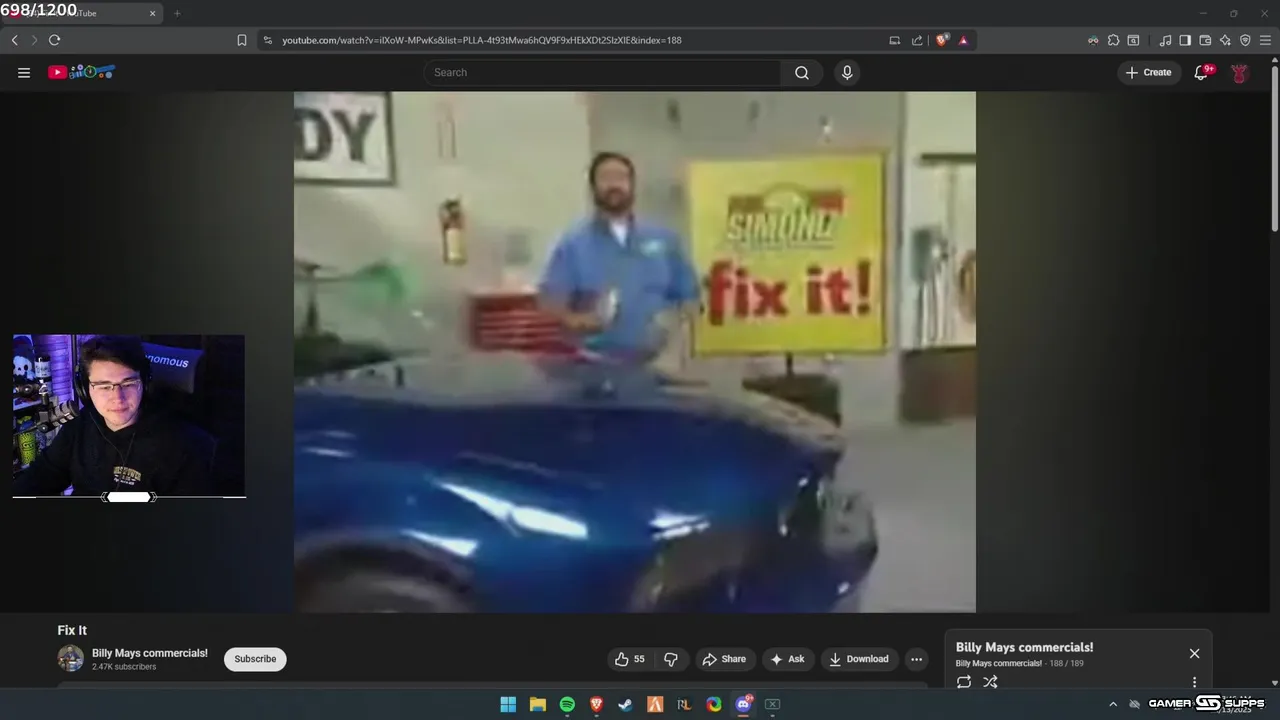Click into the YouTube search field

pyautogui.click(x=602, y=72)
